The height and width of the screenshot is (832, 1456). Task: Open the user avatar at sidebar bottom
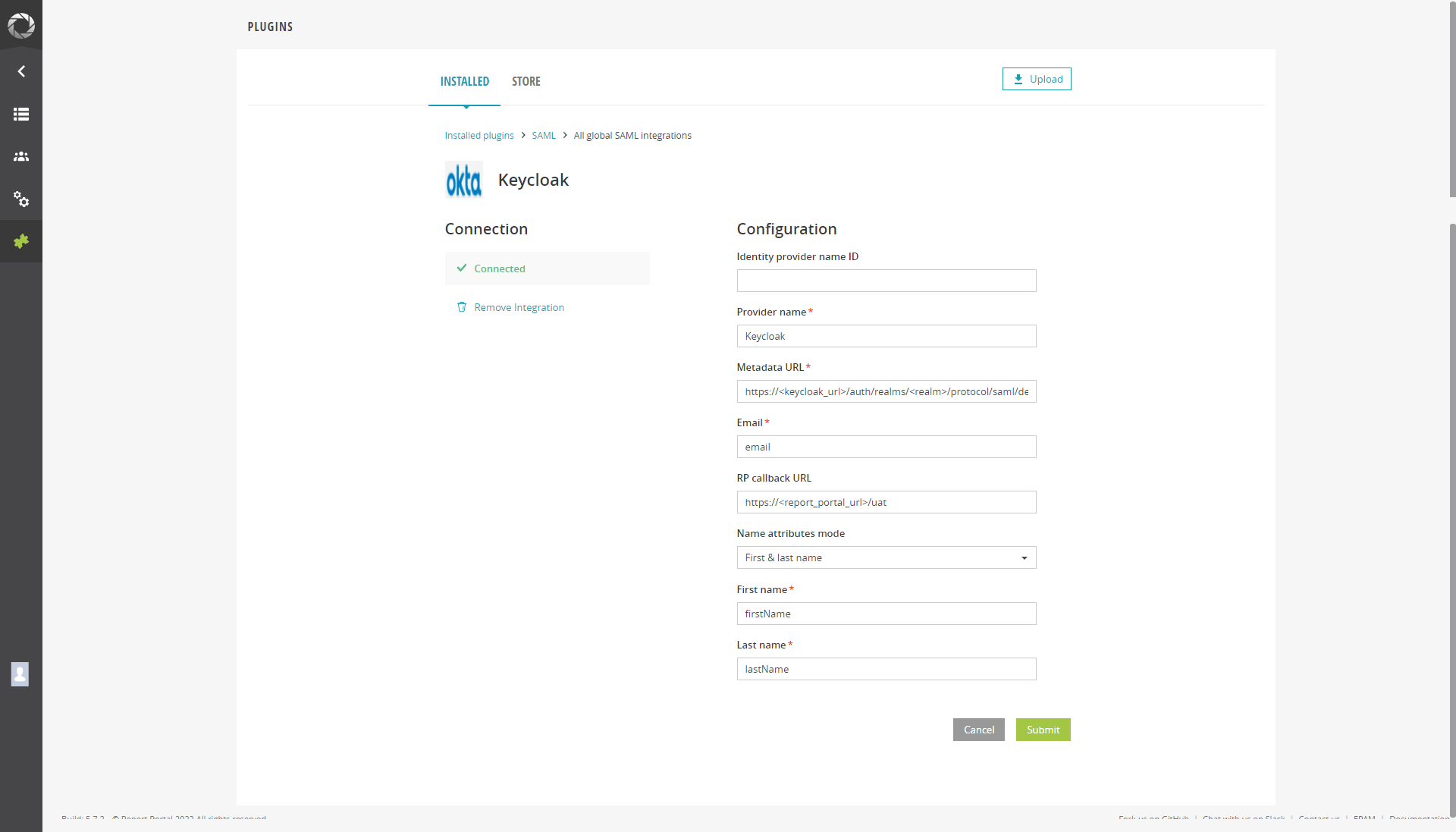tap(20, 673)
